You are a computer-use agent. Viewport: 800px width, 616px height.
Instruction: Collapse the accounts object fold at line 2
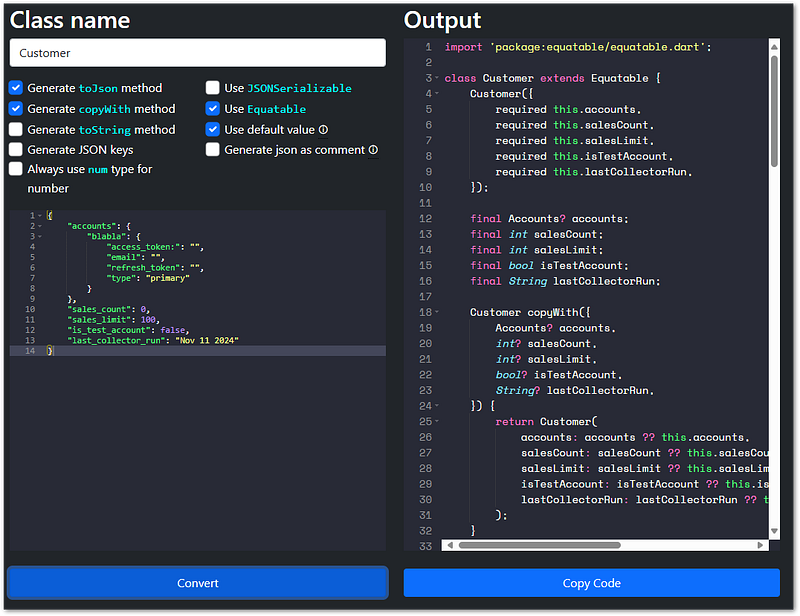tap(39, 226)
